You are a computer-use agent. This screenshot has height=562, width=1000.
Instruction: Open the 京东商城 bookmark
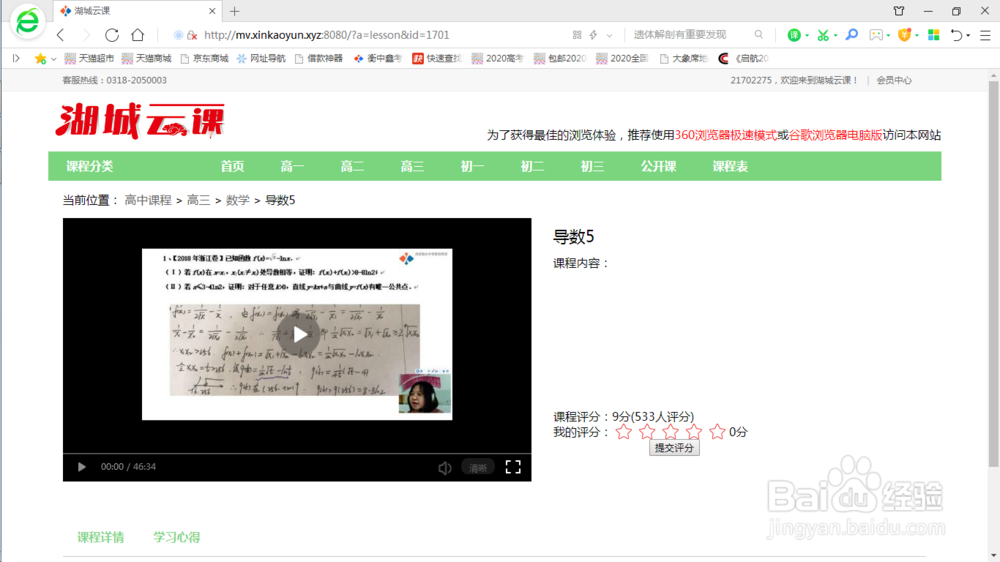click(x=204, y=58)
